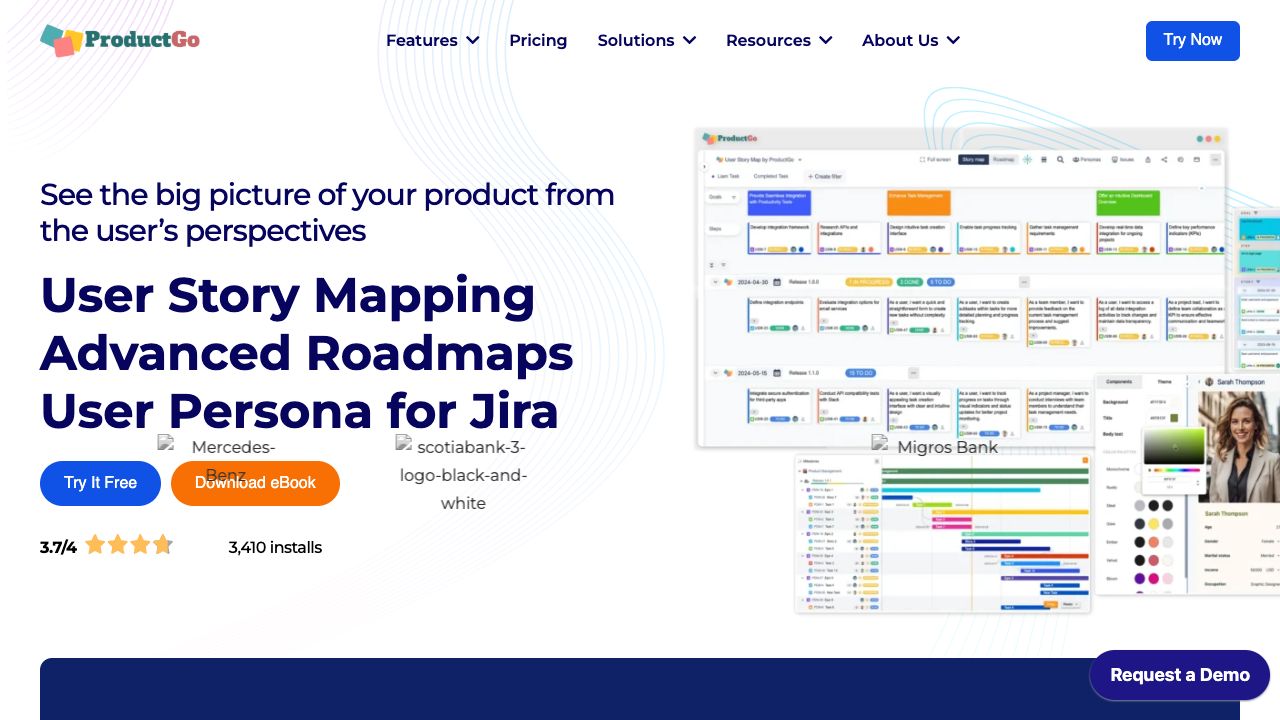Expand the Features dropdown menu
The width and height of the screenshot is (1280, 720).
coord(432,40)
